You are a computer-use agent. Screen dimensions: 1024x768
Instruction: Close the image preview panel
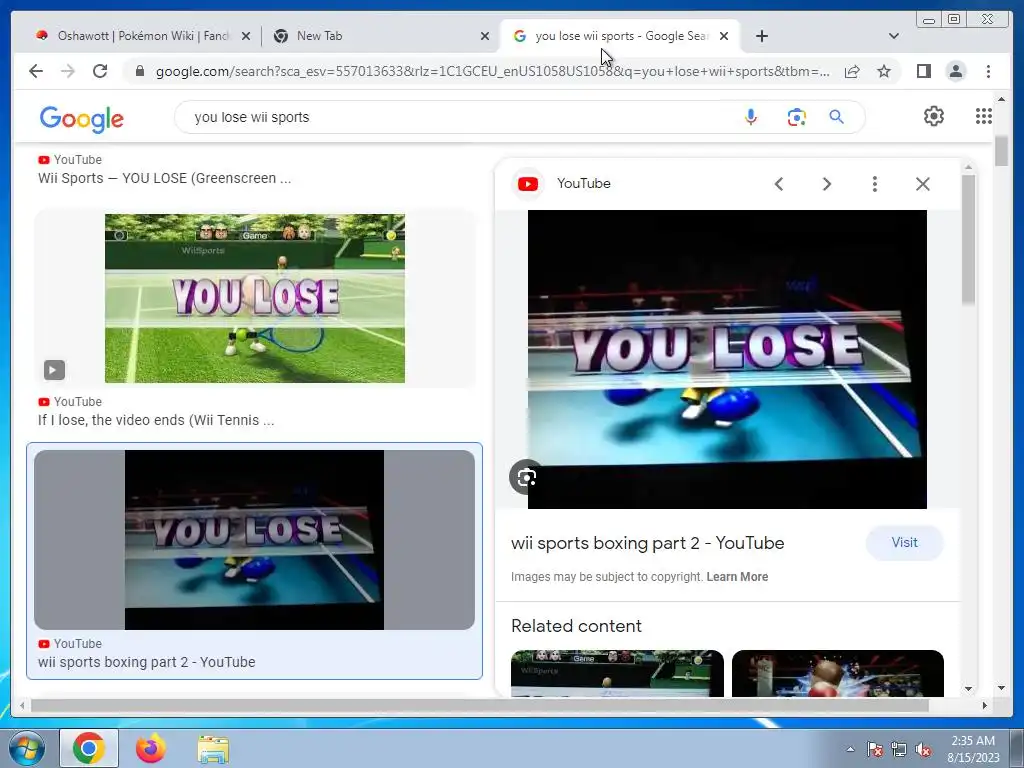[x=922, y=184]
